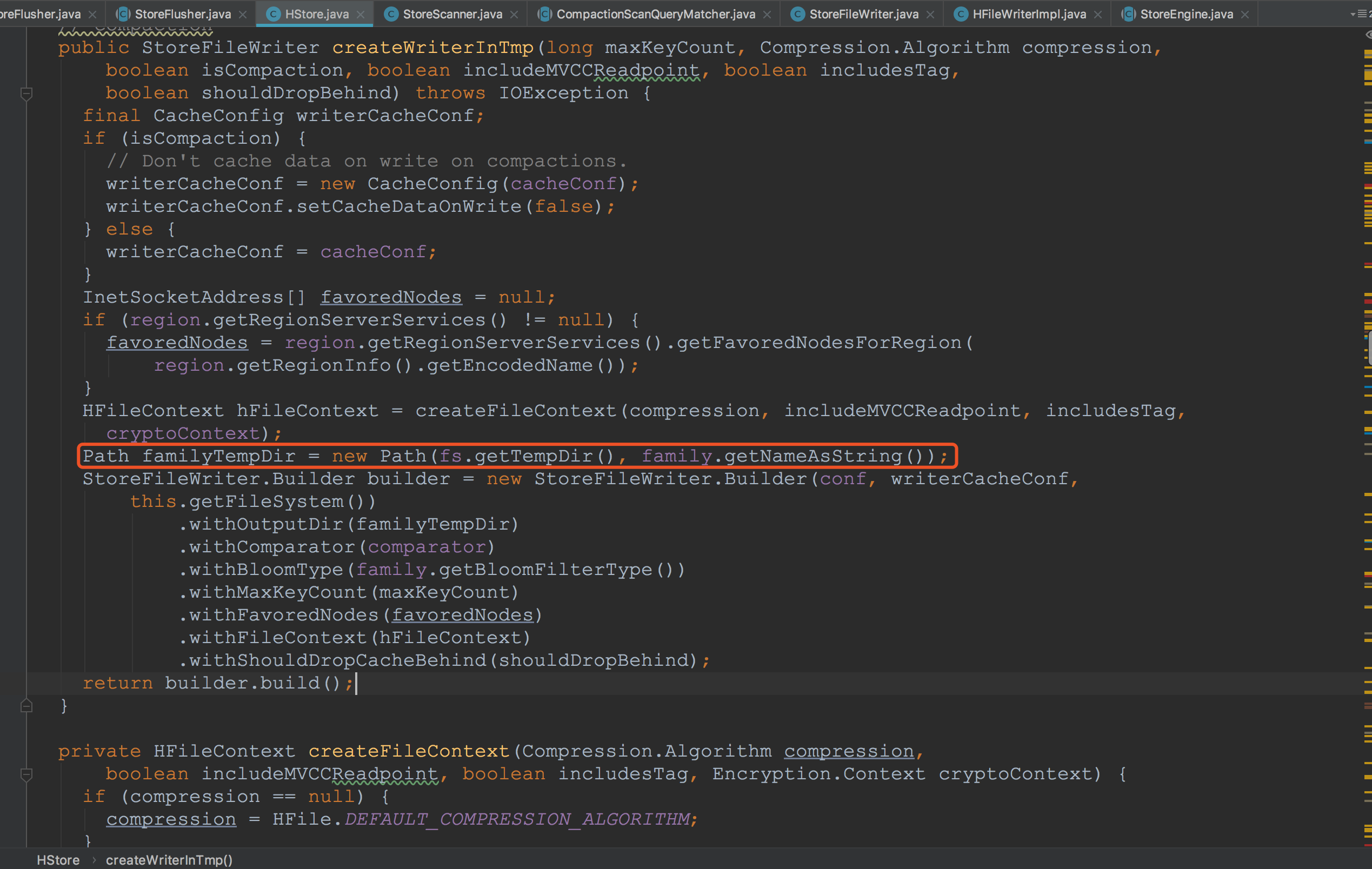Switch to the StoreScanner.java tab
Viewport: 1372px width, 869px height.
pos(452,14)
